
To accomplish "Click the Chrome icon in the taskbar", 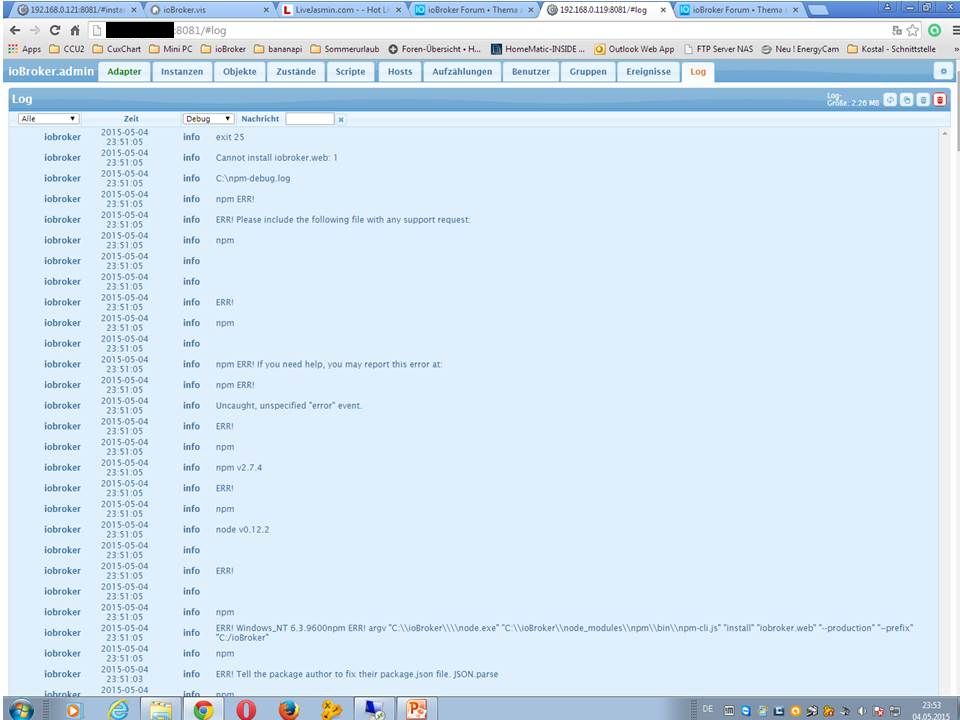I will tap(203, 710).
